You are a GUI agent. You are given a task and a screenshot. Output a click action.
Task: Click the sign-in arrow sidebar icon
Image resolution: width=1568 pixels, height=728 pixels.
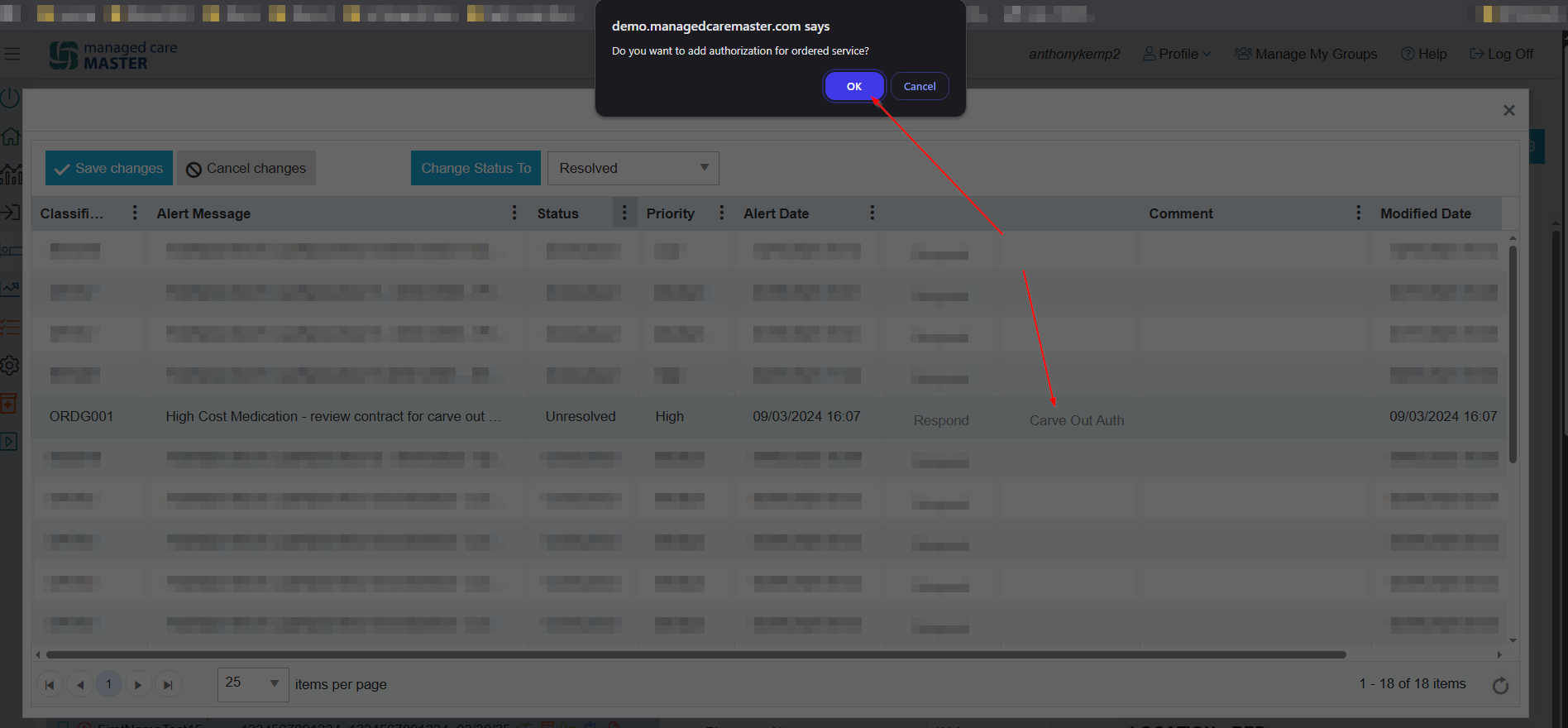pos(10,213)
